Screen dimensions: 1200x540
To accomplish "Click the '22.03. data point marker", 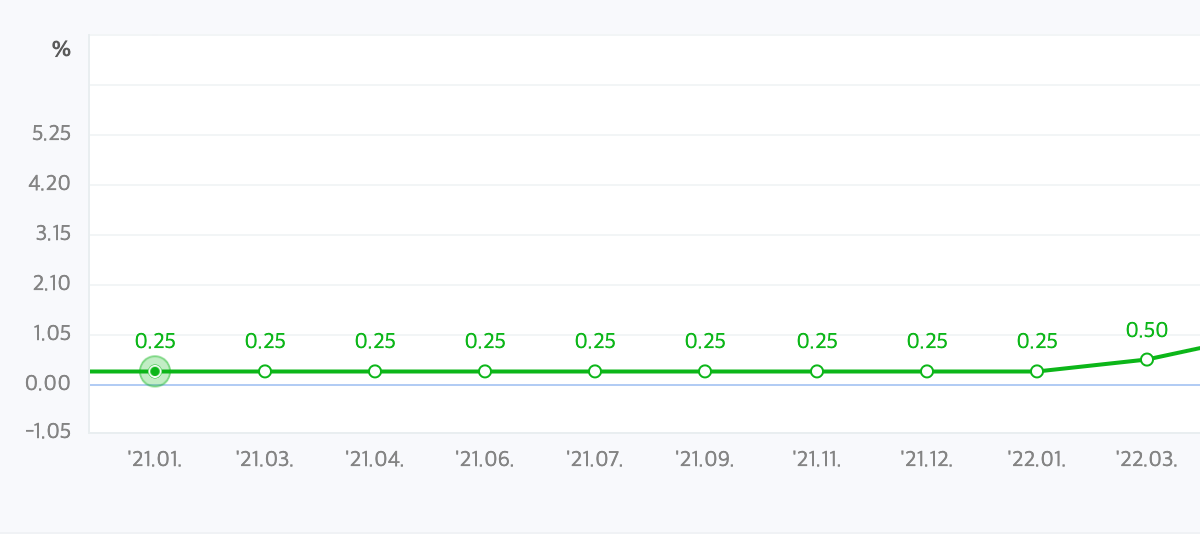I will (1147, 359).
